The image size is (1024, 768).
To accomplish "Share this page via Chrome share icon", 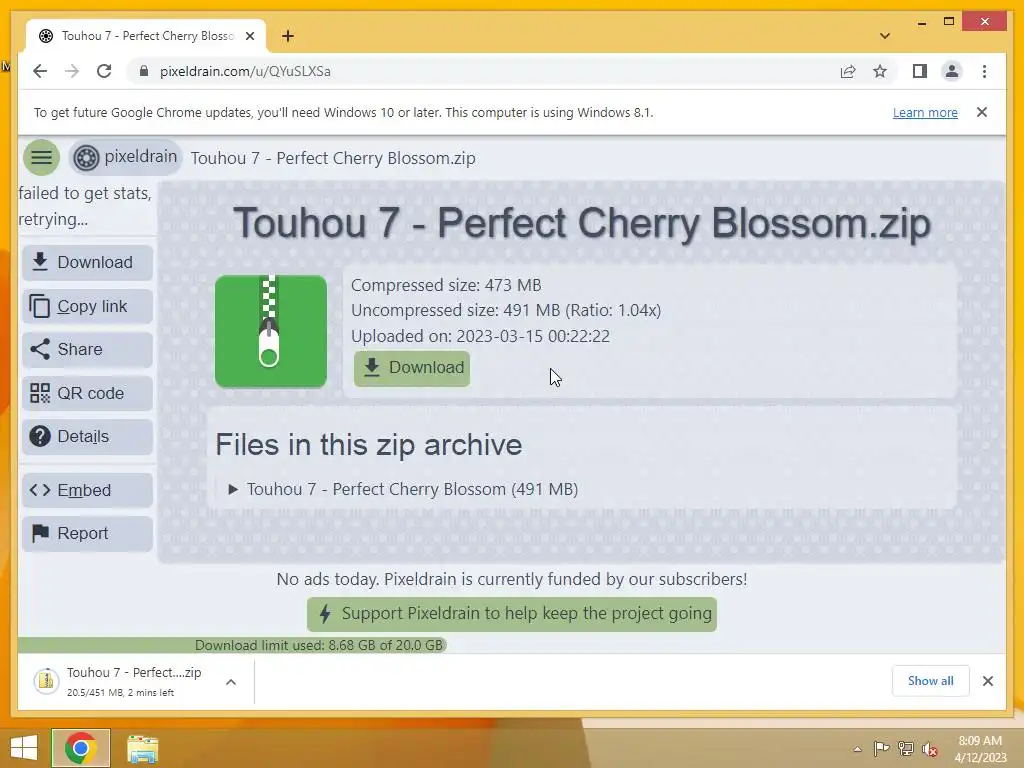I will point(848,71).
